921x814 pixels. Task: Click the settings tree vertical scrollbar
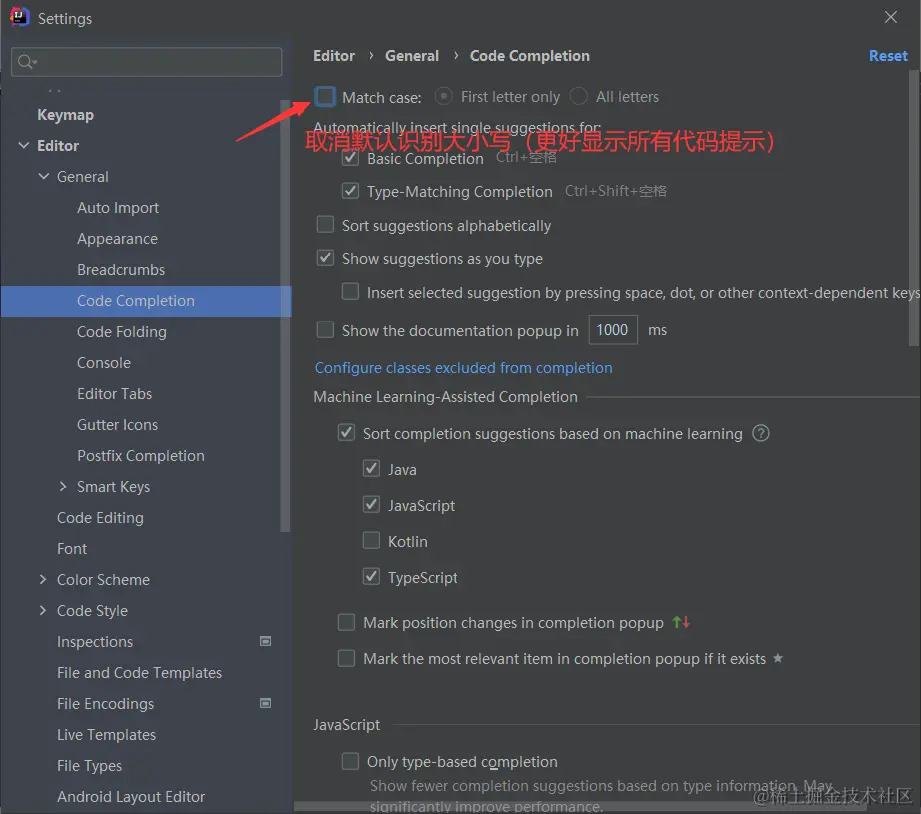pyautogui.click(x=285, y=316)
